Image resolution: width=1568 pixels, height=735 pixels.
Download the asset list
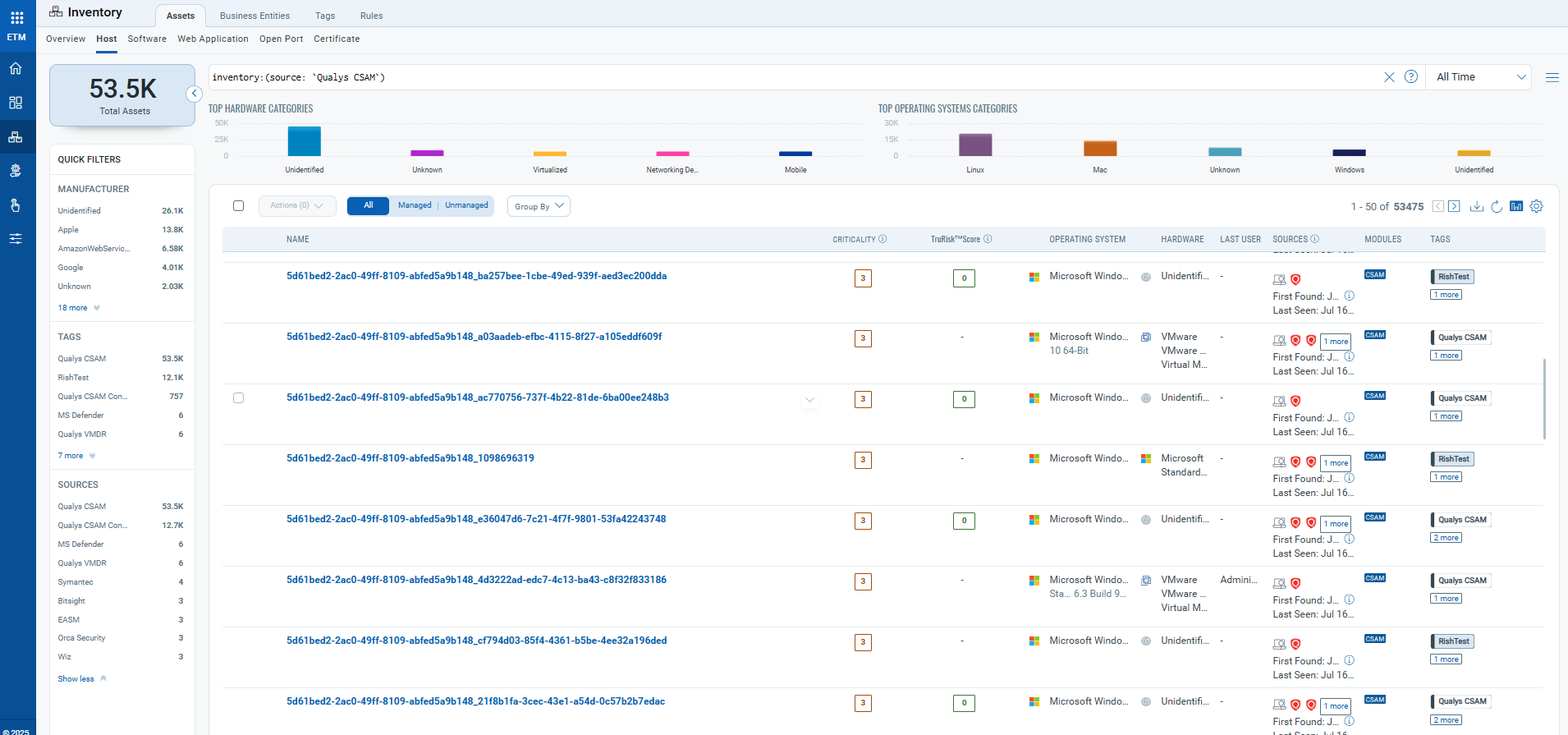pyautogui.click(x=1476, y=206)
